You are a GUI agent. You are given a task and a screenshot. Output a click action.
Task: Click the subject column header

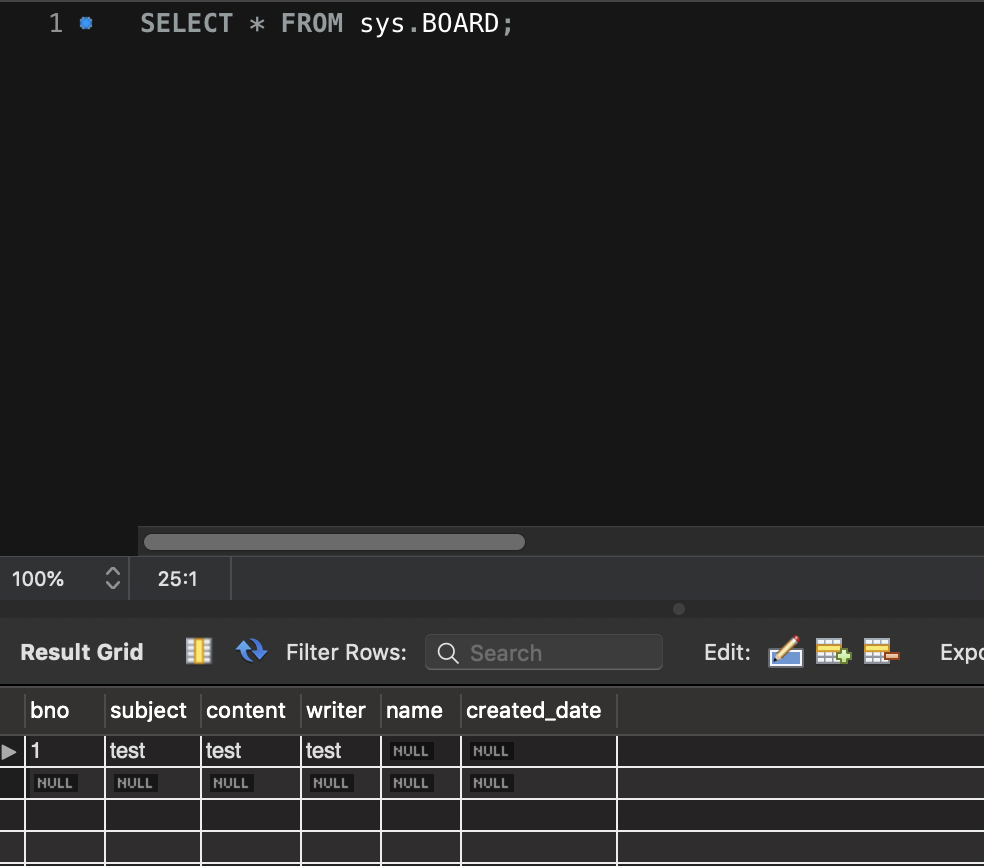tap(152, 710)
